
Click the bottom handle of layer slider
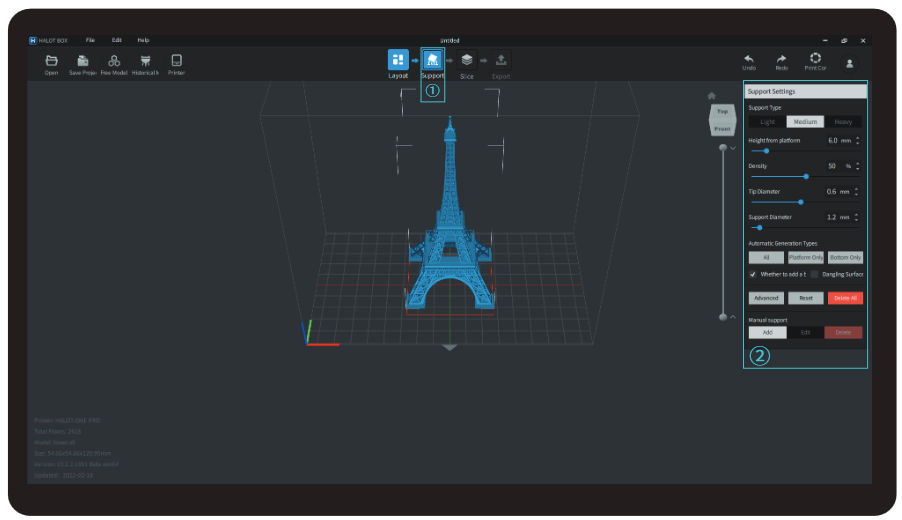723,317
